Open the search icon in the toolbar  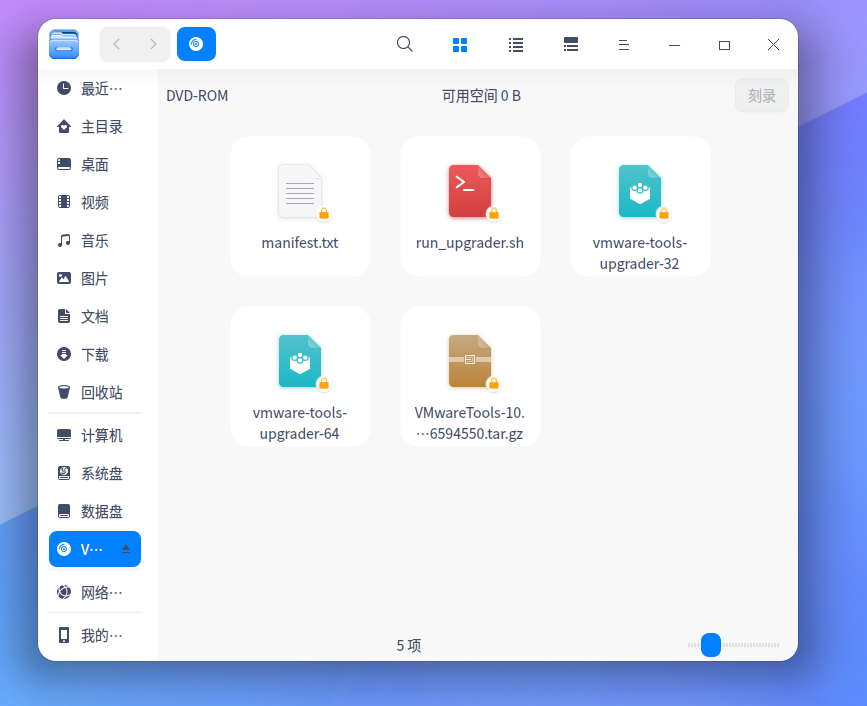click(404, 44)
